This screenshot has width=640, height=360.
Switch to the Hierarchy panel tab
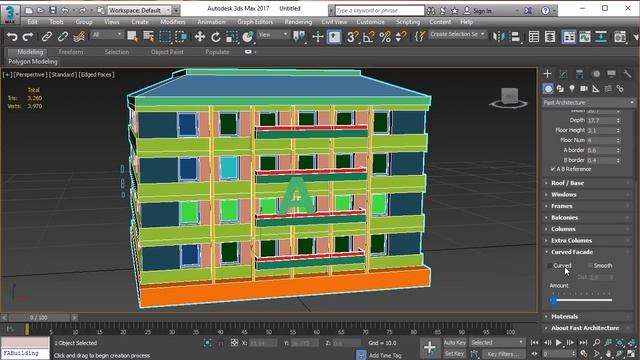580,73
